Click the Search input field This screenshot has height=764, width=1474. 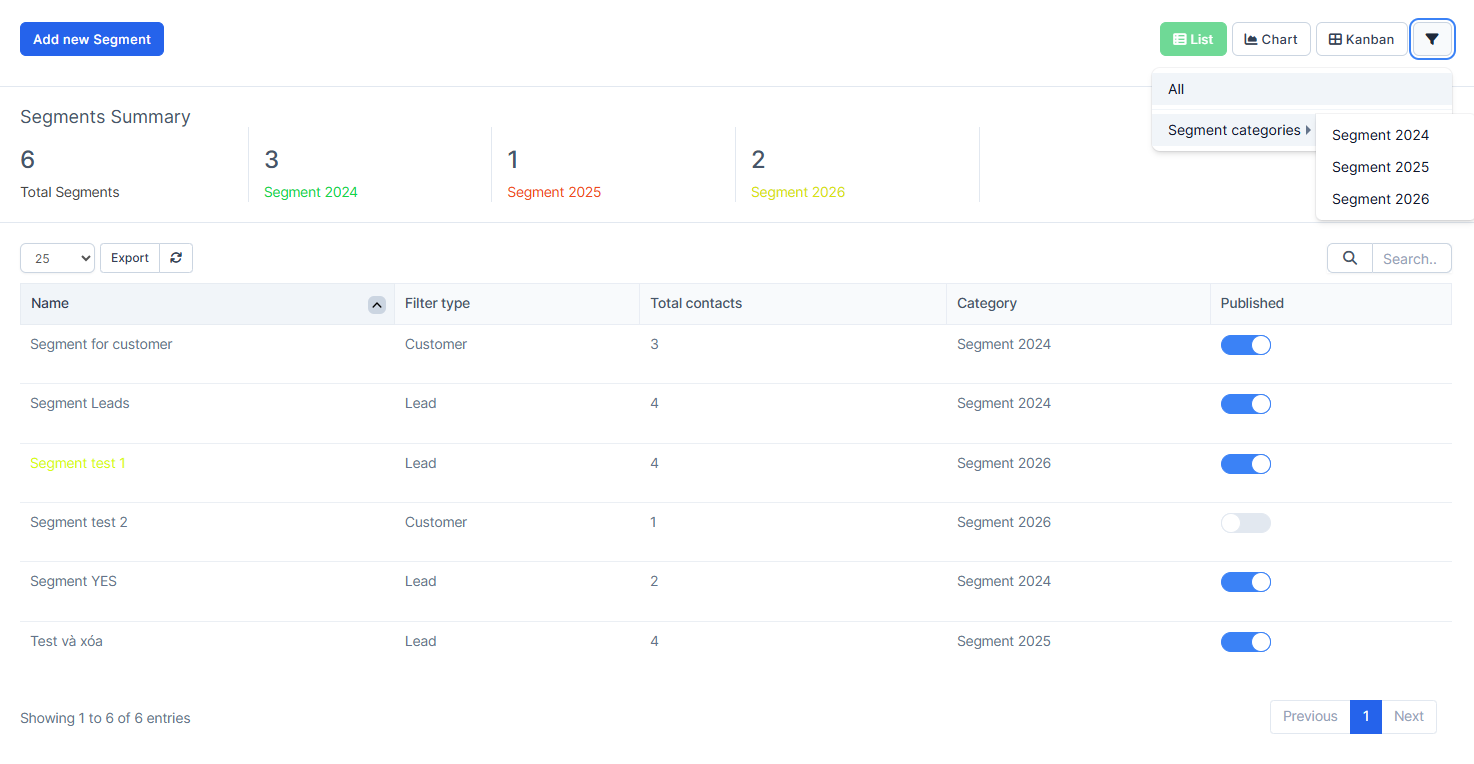(x=1410, y=257)
